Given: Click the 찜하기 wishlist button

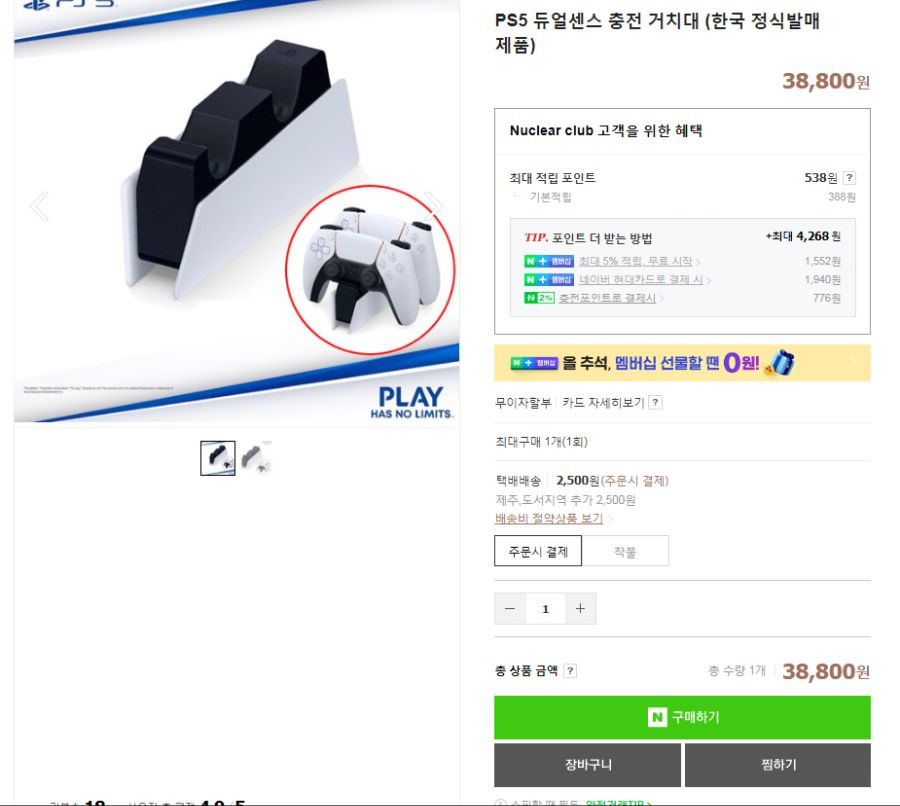Looking at the screenshot, I should [778, 765].
